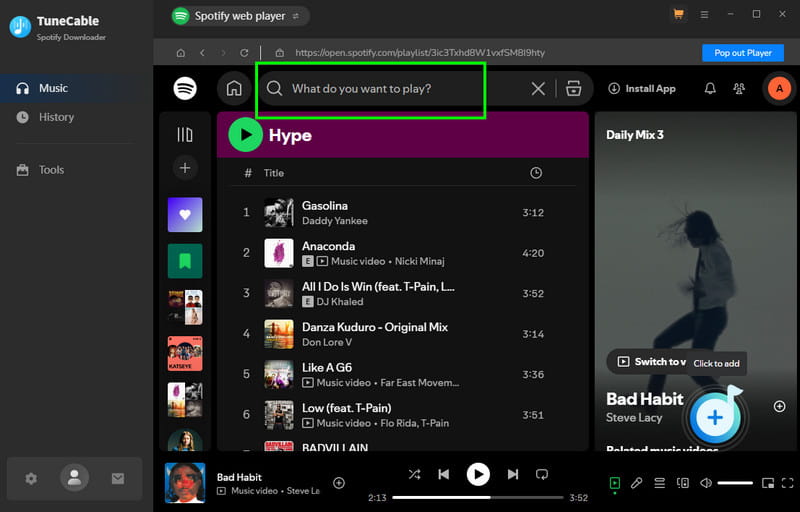Viewport: 800px width, 512px height.
Task: Switch source via Spotify web player selector
Action: pos(240,16)
